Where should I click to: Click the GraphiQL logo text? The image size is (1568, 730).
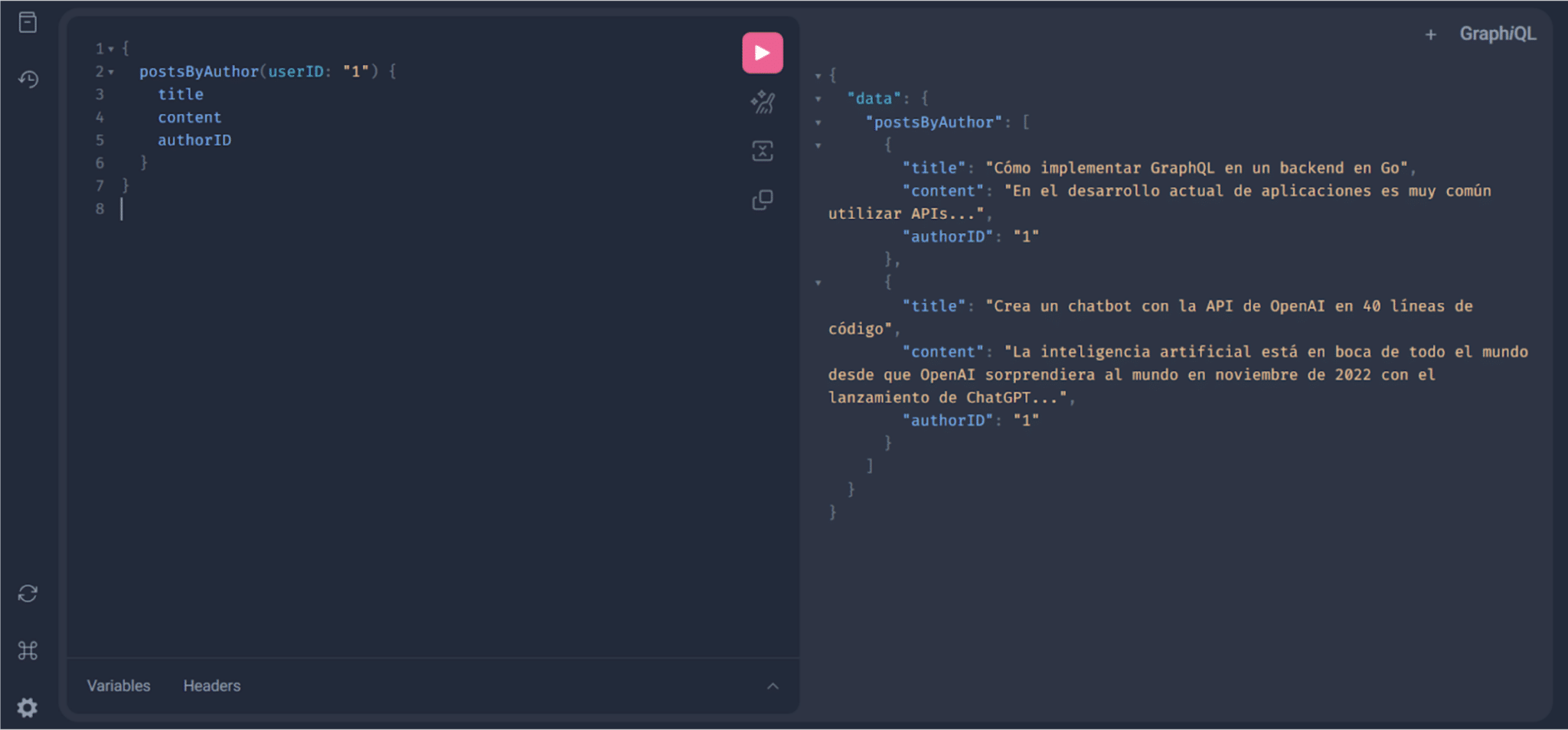pos(1498,34)
